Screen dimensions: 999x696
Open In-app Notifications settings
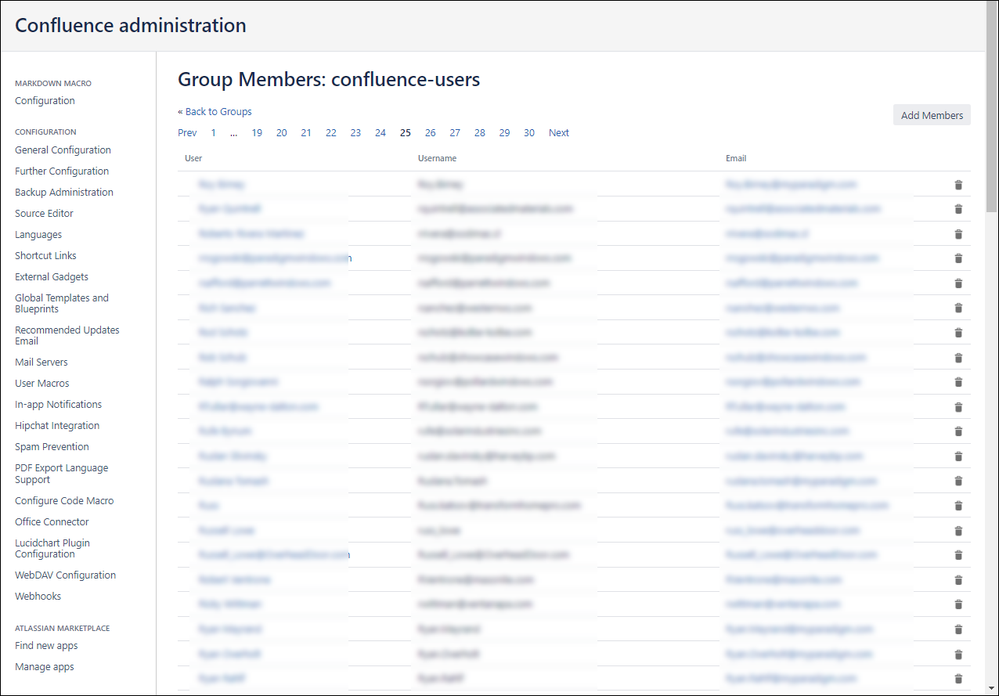click(58, 404)
